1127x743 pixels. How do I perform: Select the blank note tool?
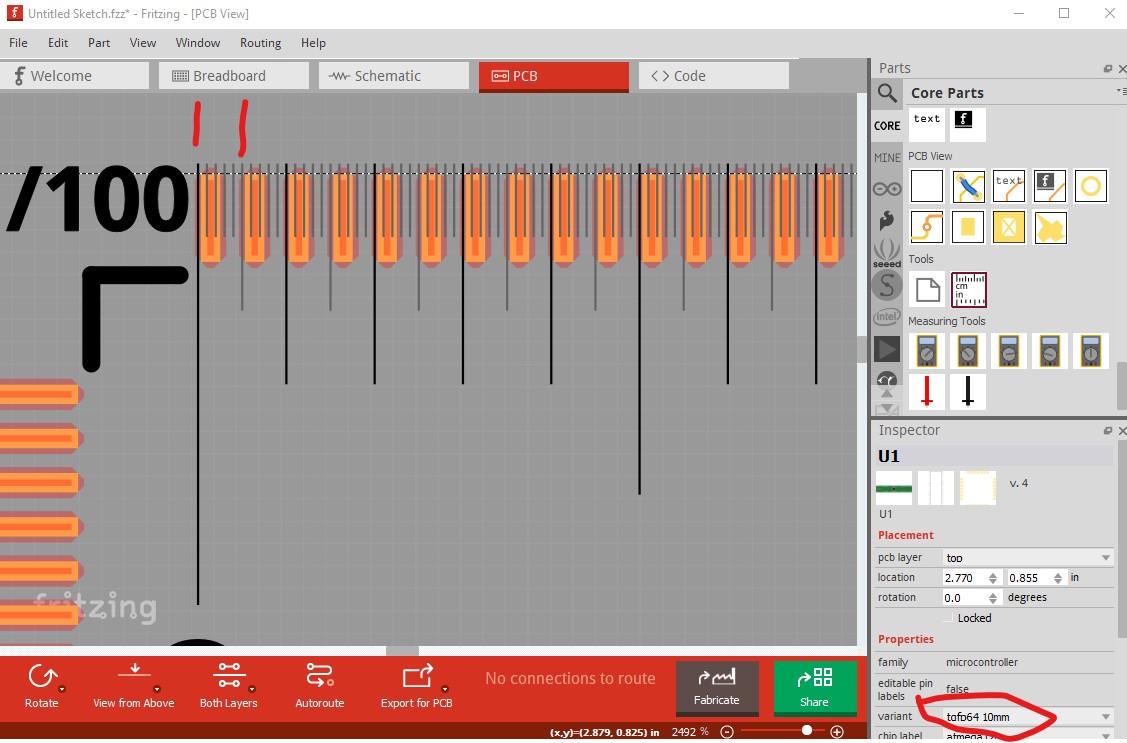926,290
